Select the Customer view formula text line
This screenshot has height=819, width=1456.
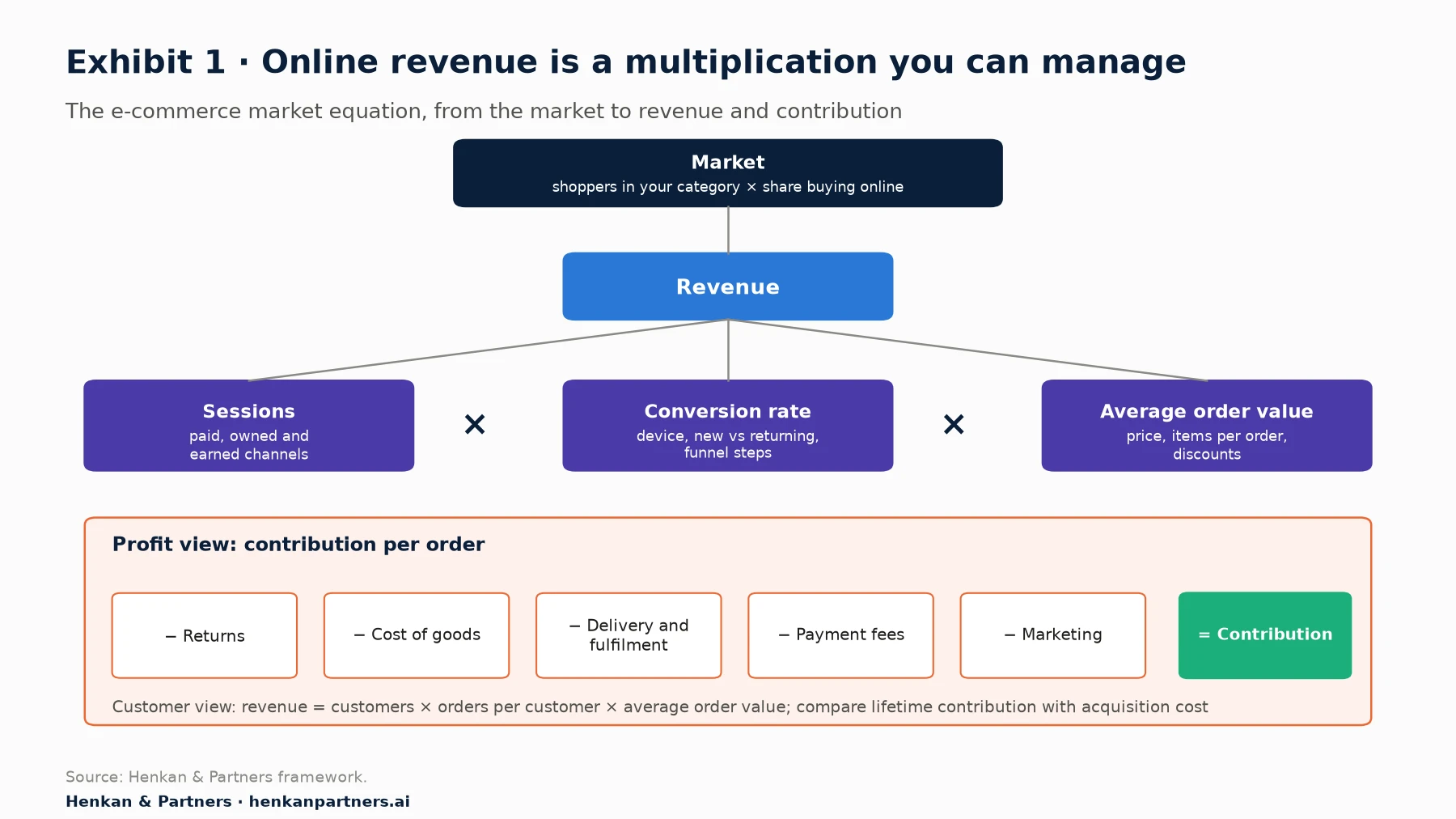click(660, 707)
